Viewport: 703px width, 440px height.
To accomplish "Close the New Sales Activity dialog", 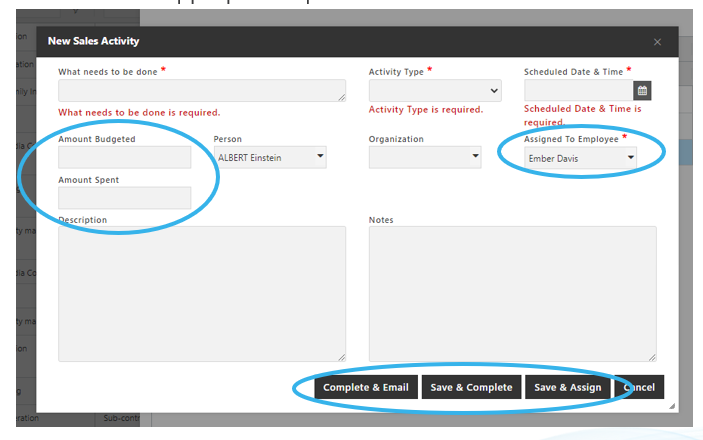I will point(657,42).
